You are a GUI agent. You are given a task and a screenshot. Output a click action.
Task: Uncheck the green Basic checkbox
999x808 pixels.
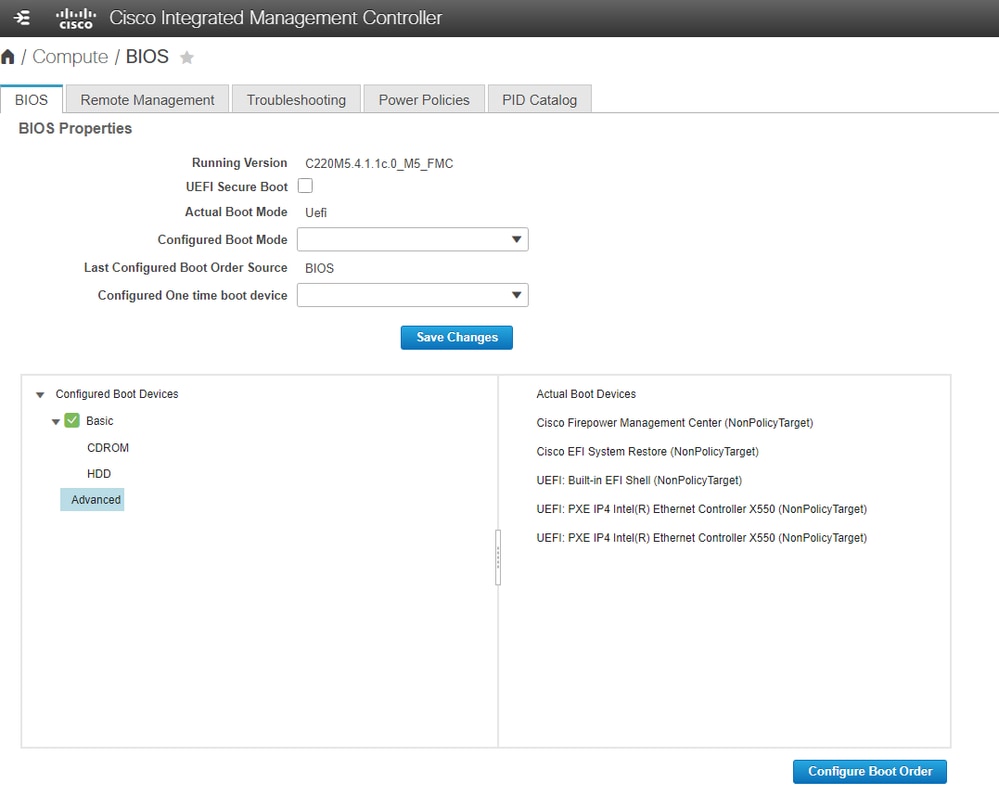pyautogui.click(x=72, y=421)
